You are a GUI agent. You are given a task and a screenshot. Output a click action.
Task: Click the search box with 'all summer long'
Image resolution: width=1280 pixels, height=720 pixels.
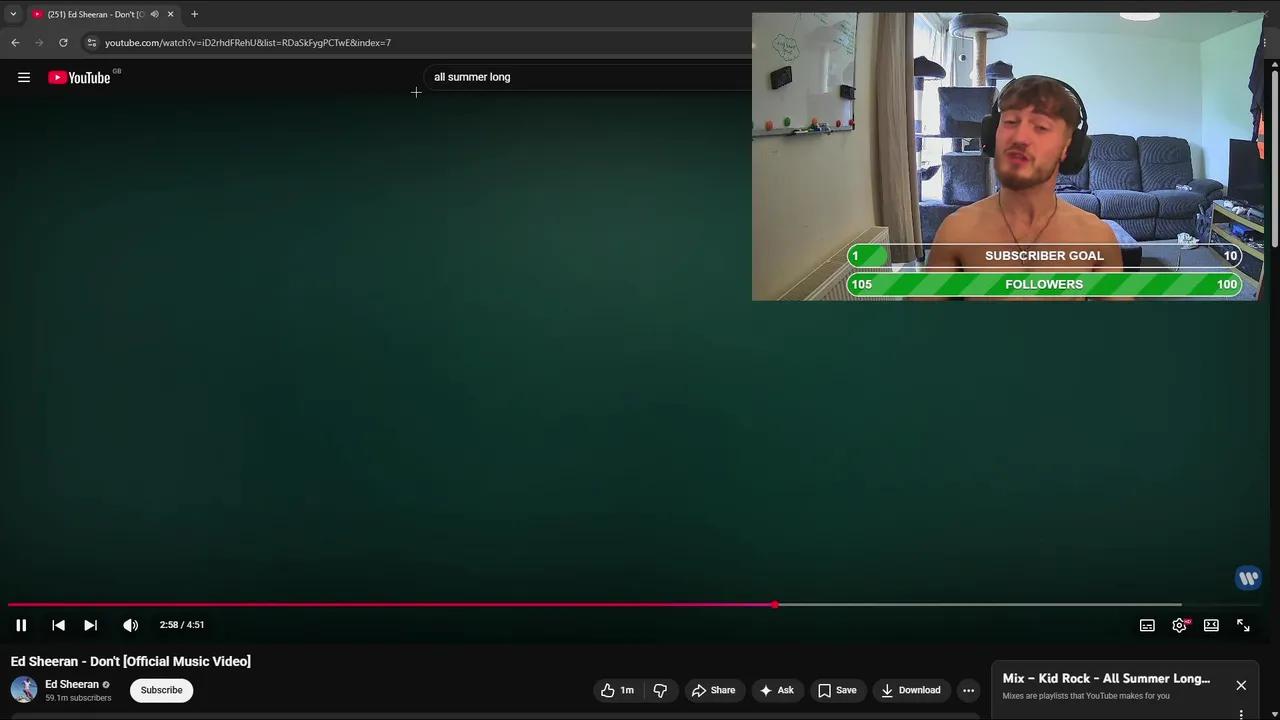pos(590,77)
